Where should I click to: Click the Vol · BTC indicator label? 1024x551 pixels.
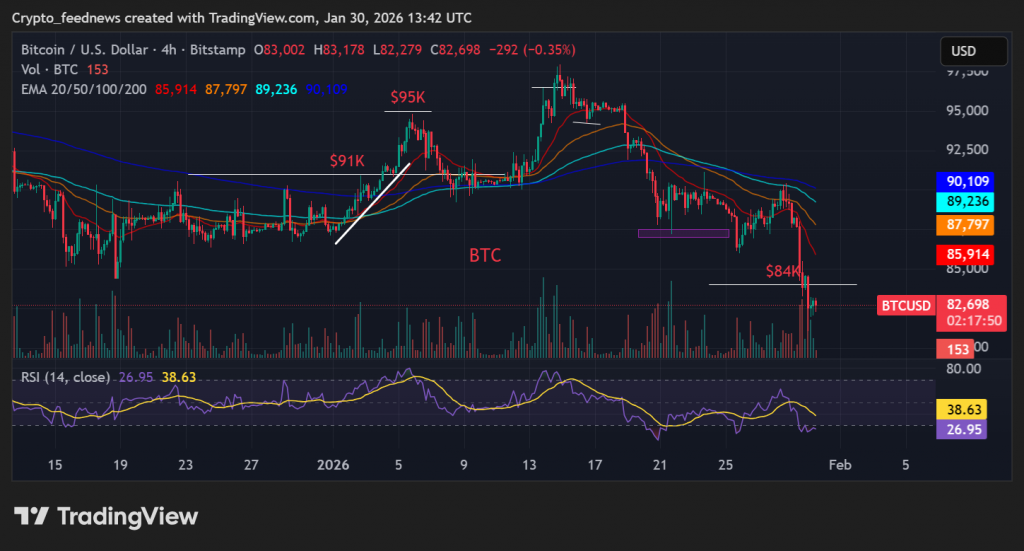click(x=49, y=69)
